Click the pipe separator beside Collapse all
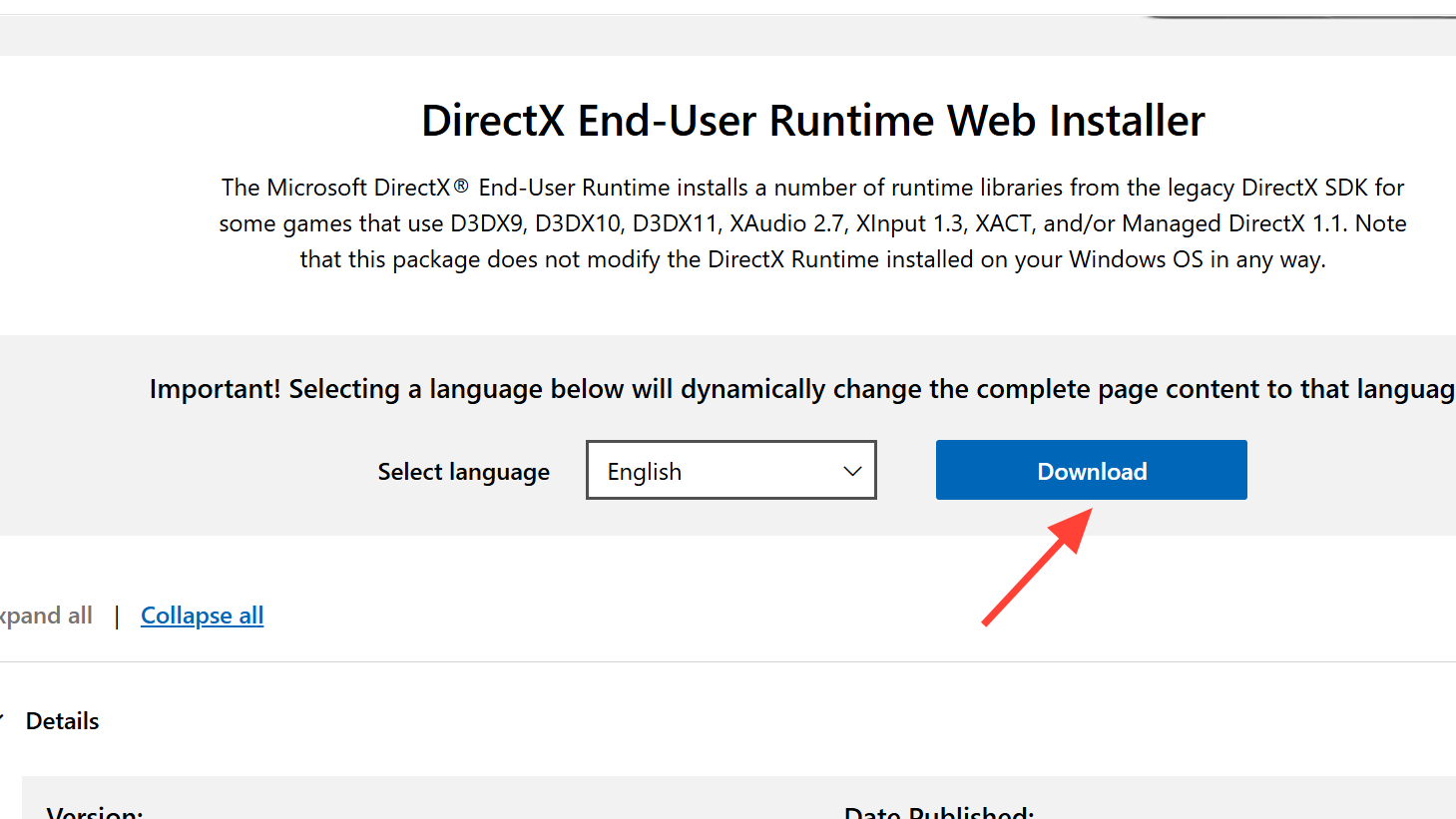The height and width of the screenshot is (819, 1456). coord(117,616)
